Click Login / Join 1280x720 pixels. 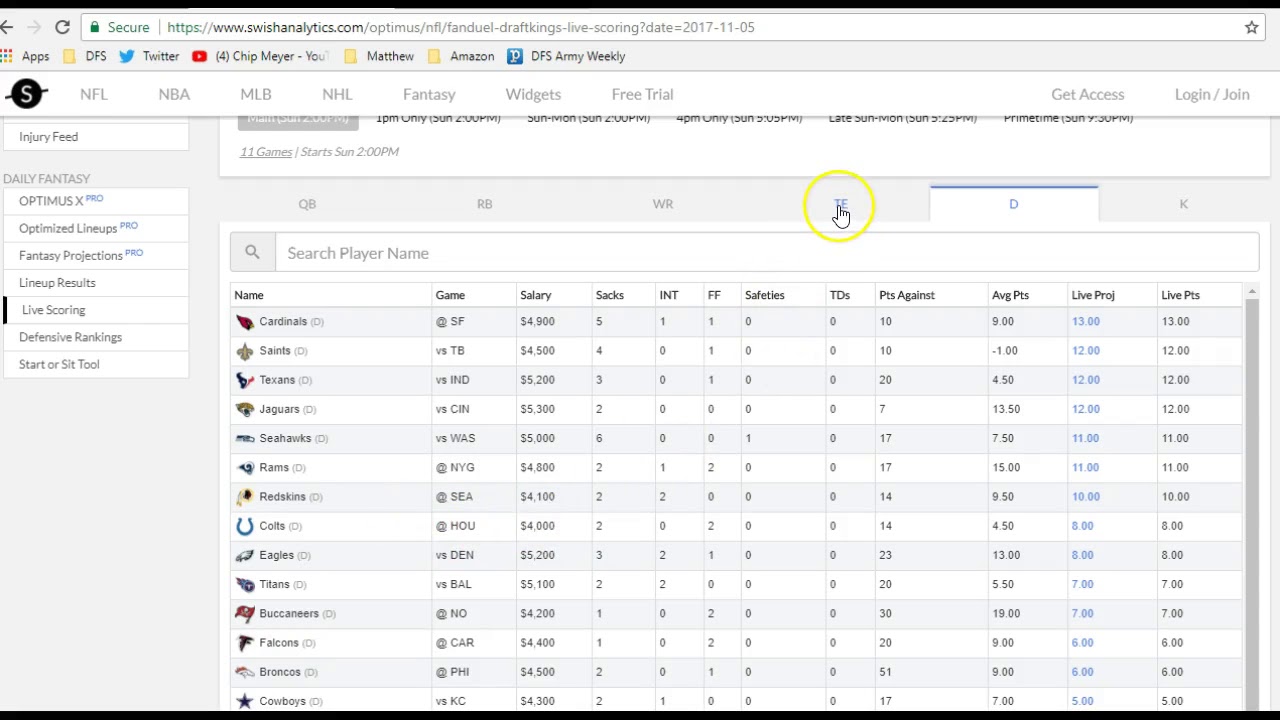tap(1212, 94)
